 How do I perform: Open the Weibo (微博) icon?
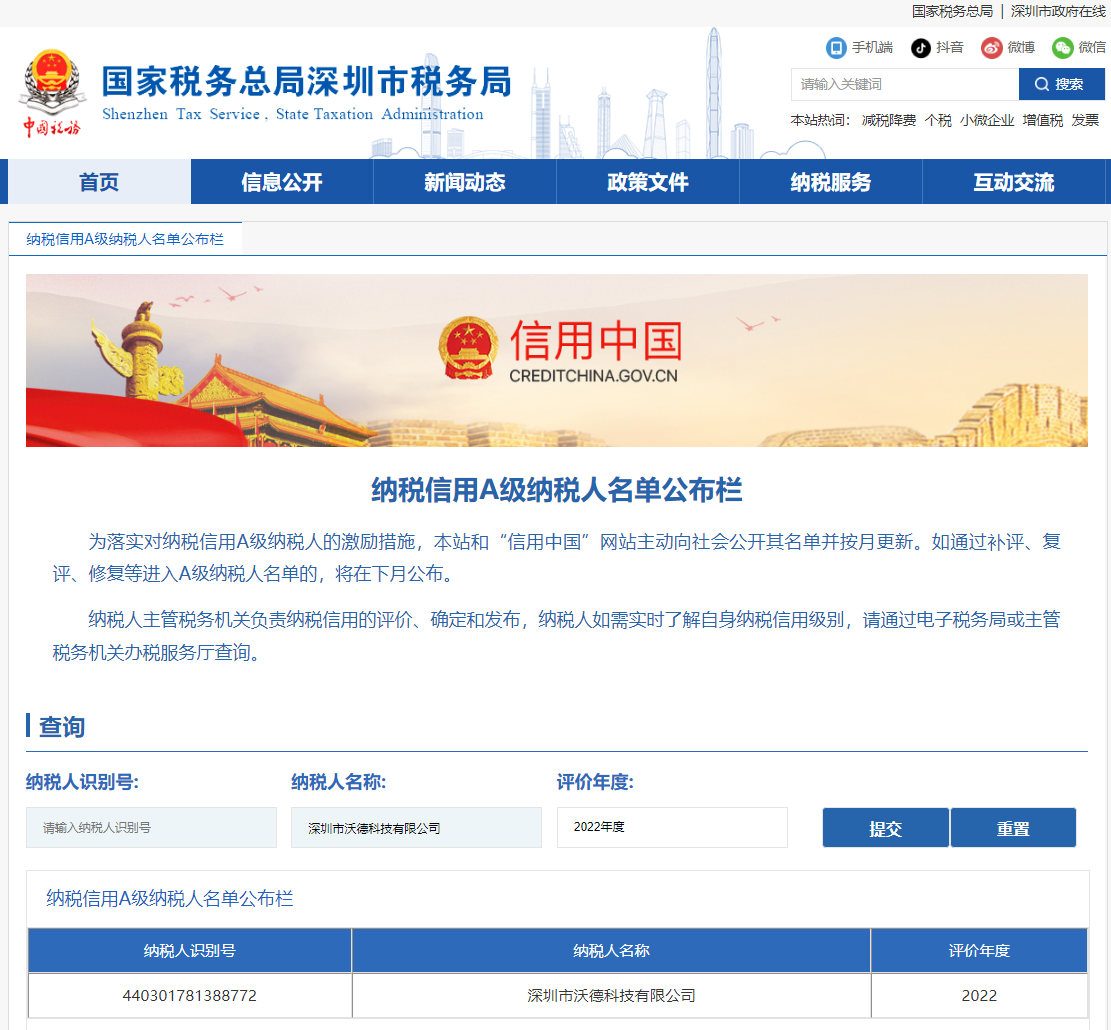(x=991, y=47)
